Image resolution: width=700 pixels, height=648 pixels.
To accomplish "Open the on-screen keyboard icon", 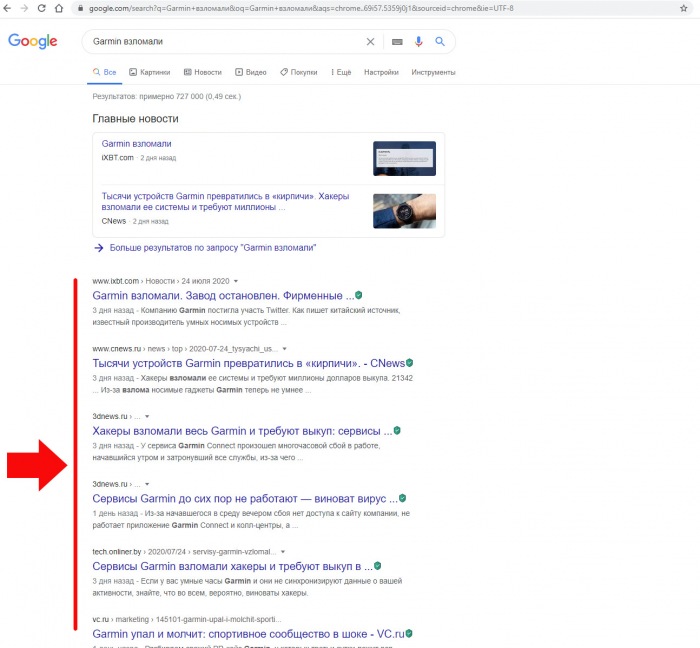I will pyautogui.click(x=397, y=42).
